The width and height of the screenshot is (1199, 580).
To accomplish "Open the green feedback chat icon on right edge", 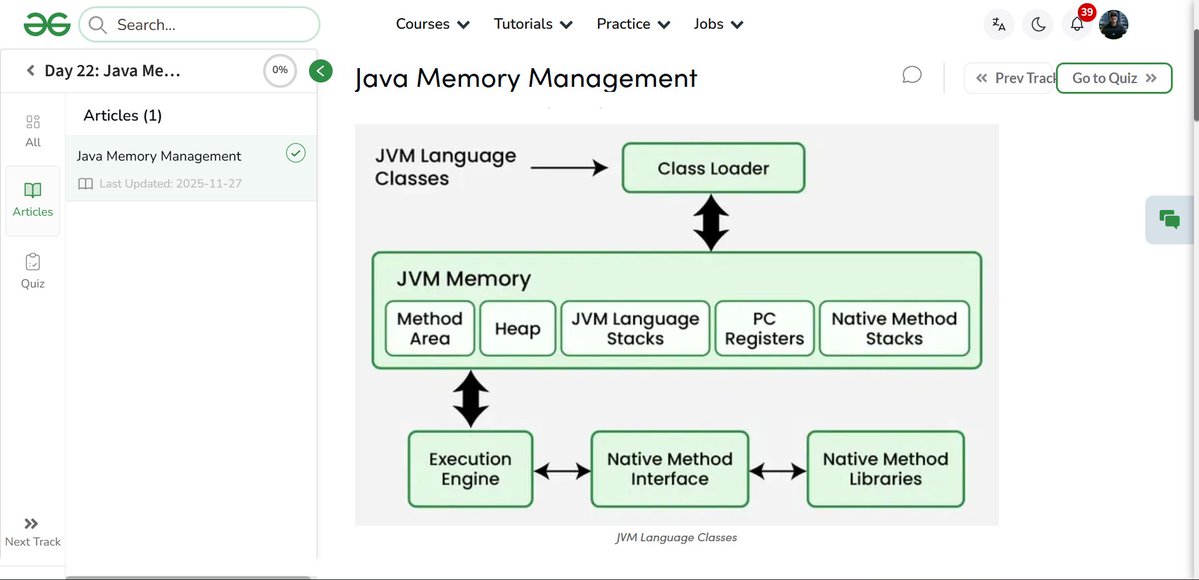I will [x=1168, y=219].
